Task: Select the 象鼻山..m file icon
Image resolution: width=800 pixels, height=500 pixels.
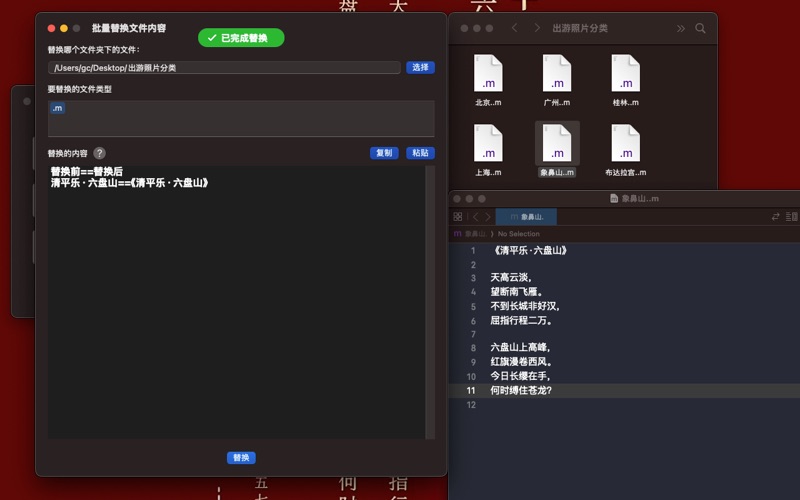Action: (x=557, y=143)
